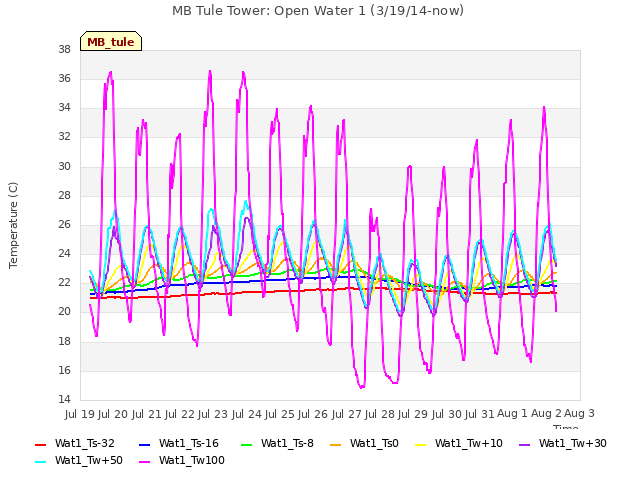Screen dimensions: 640x480
Task: Click the Aug 3 x-axis tick label
Action: [579, 414]
